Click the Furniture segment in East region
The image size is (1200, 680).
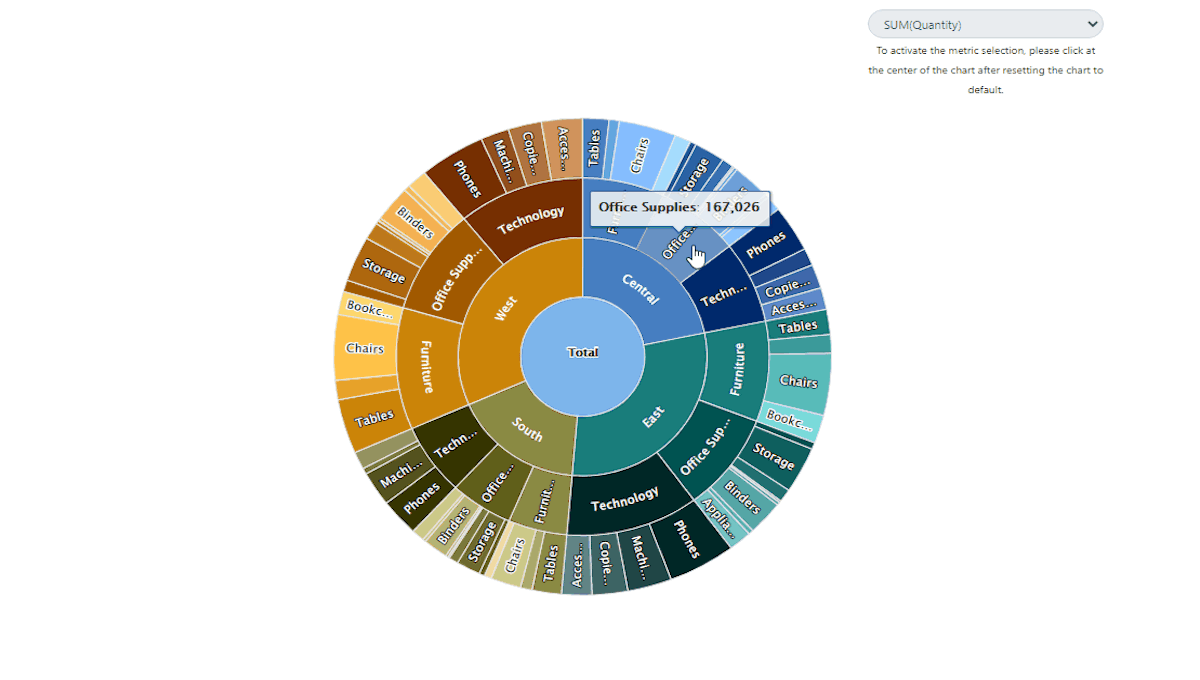pyautogui.click(x=740, y=370)
